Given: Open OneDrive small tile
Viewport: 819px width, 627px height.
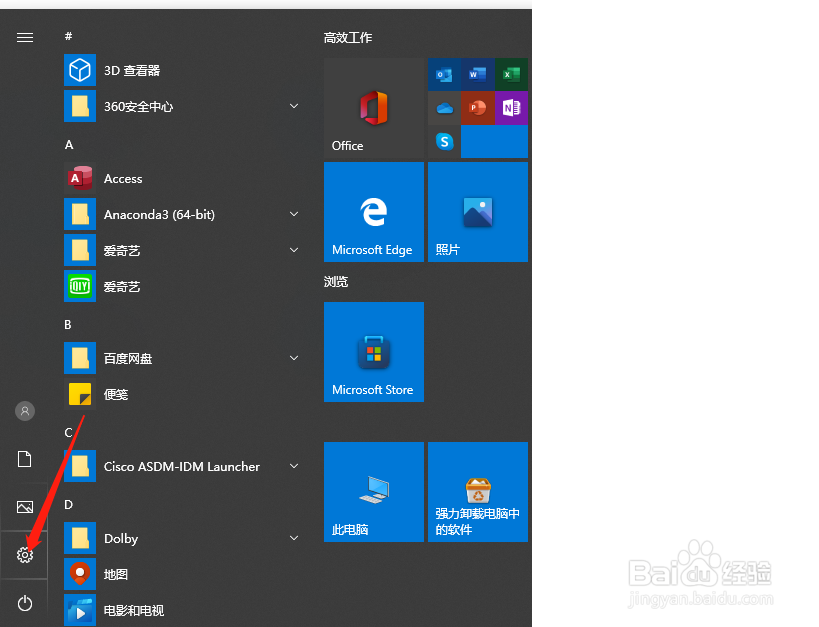Looking at the screenshot, I should pyautogui.click(x=444, y=108).
